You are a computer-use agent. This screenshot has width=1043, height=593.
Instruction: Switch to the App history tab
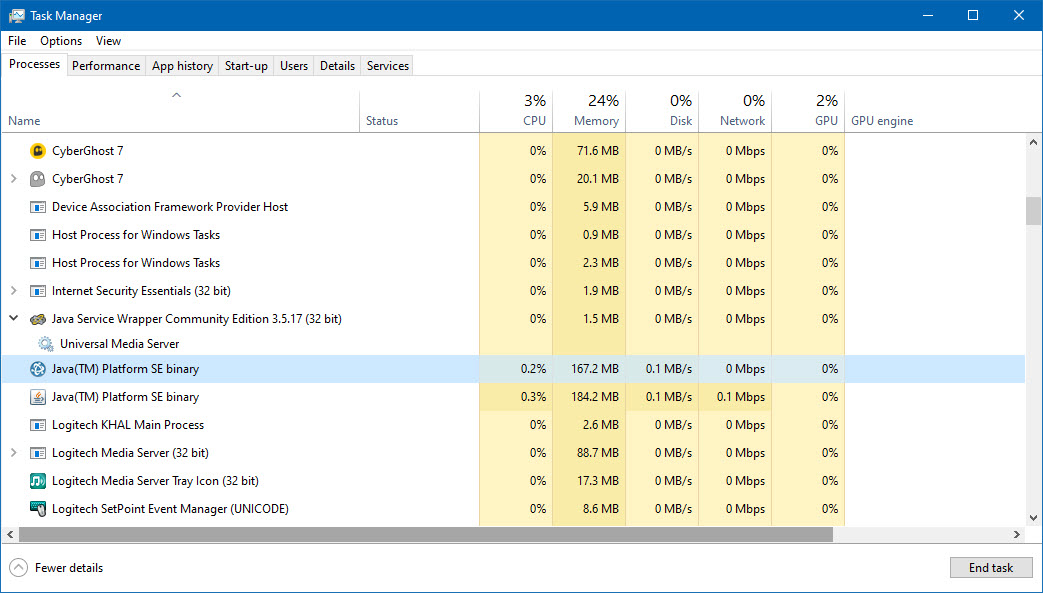tap(182, 66)
